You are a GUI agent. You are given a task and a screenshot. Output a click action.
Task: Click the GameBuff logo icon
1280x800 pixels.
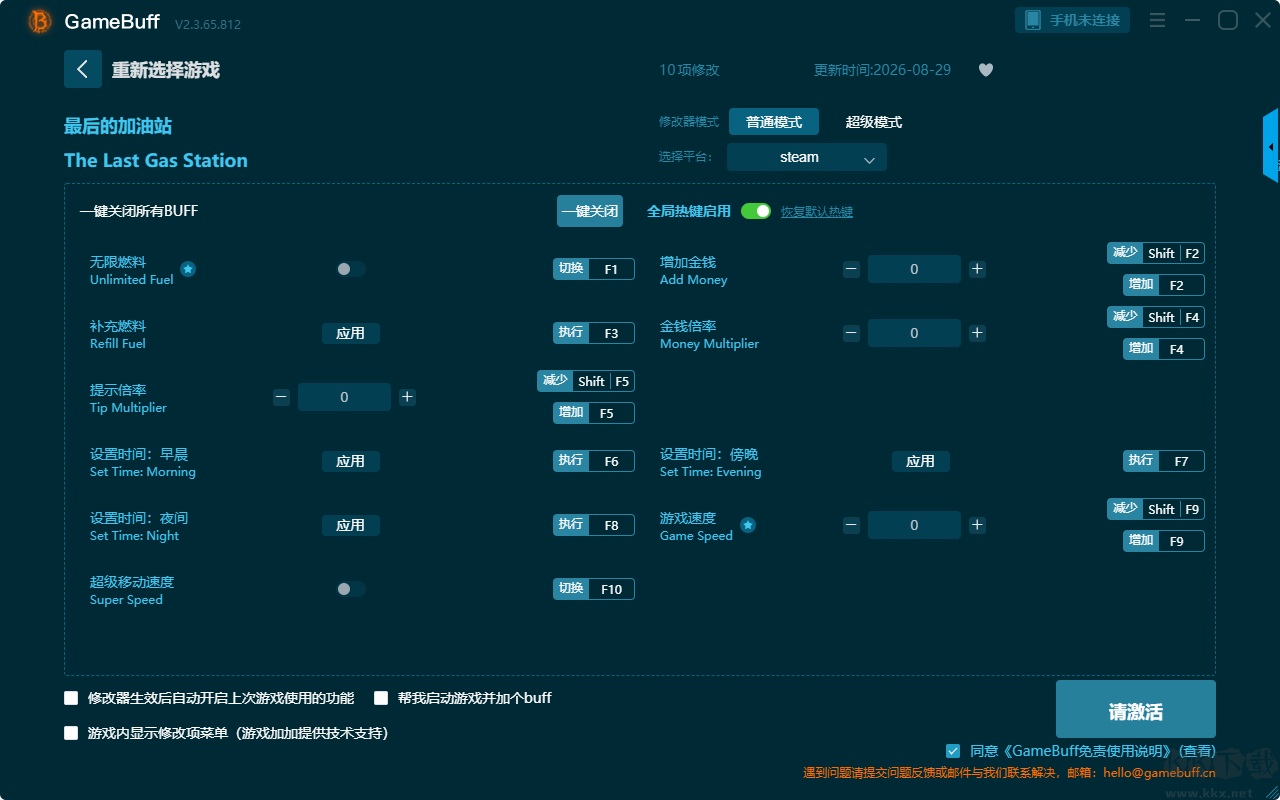click(40, 21)
